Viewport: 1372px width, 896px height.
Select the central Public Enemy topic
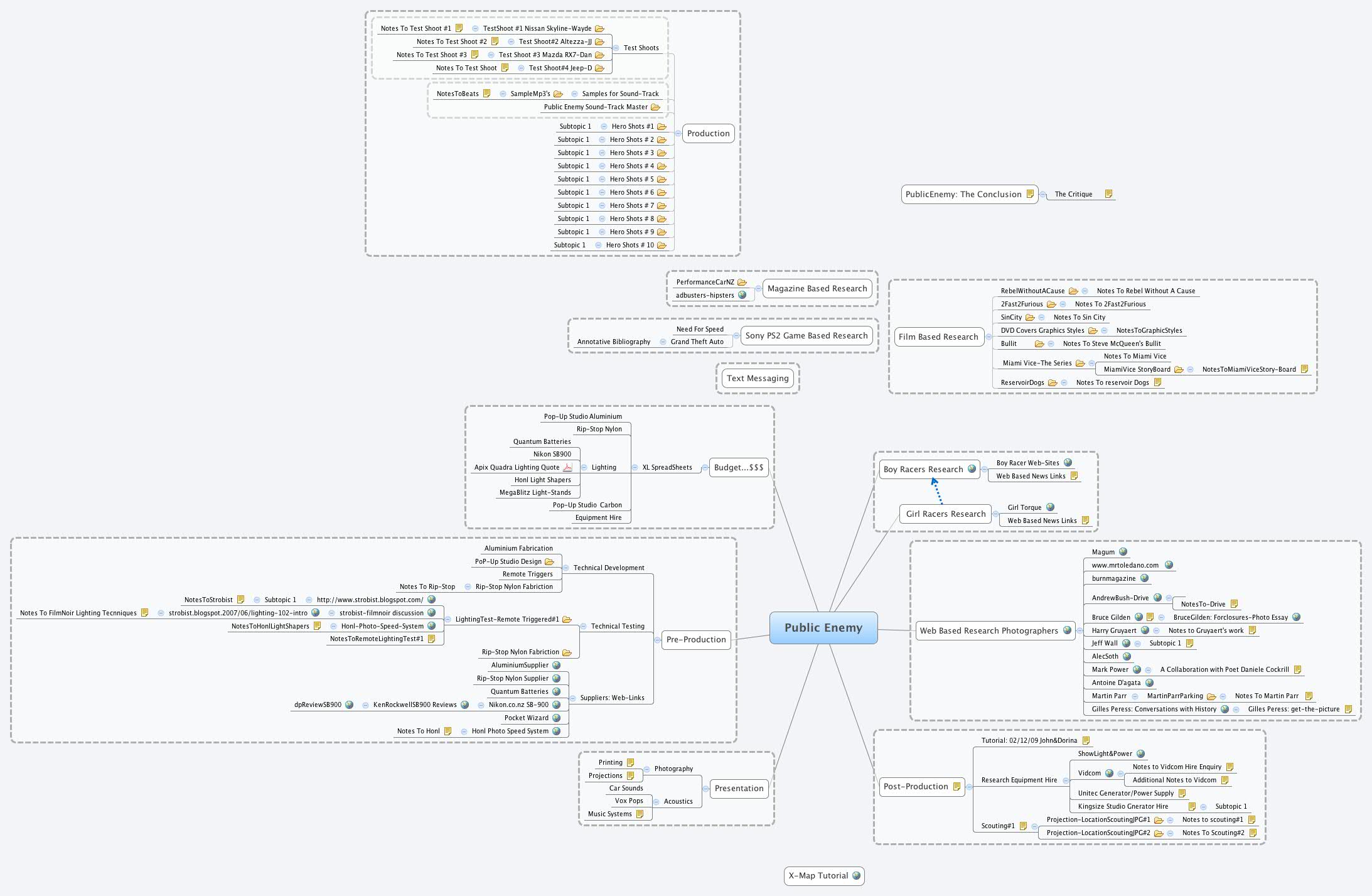(x=825, y=627)
